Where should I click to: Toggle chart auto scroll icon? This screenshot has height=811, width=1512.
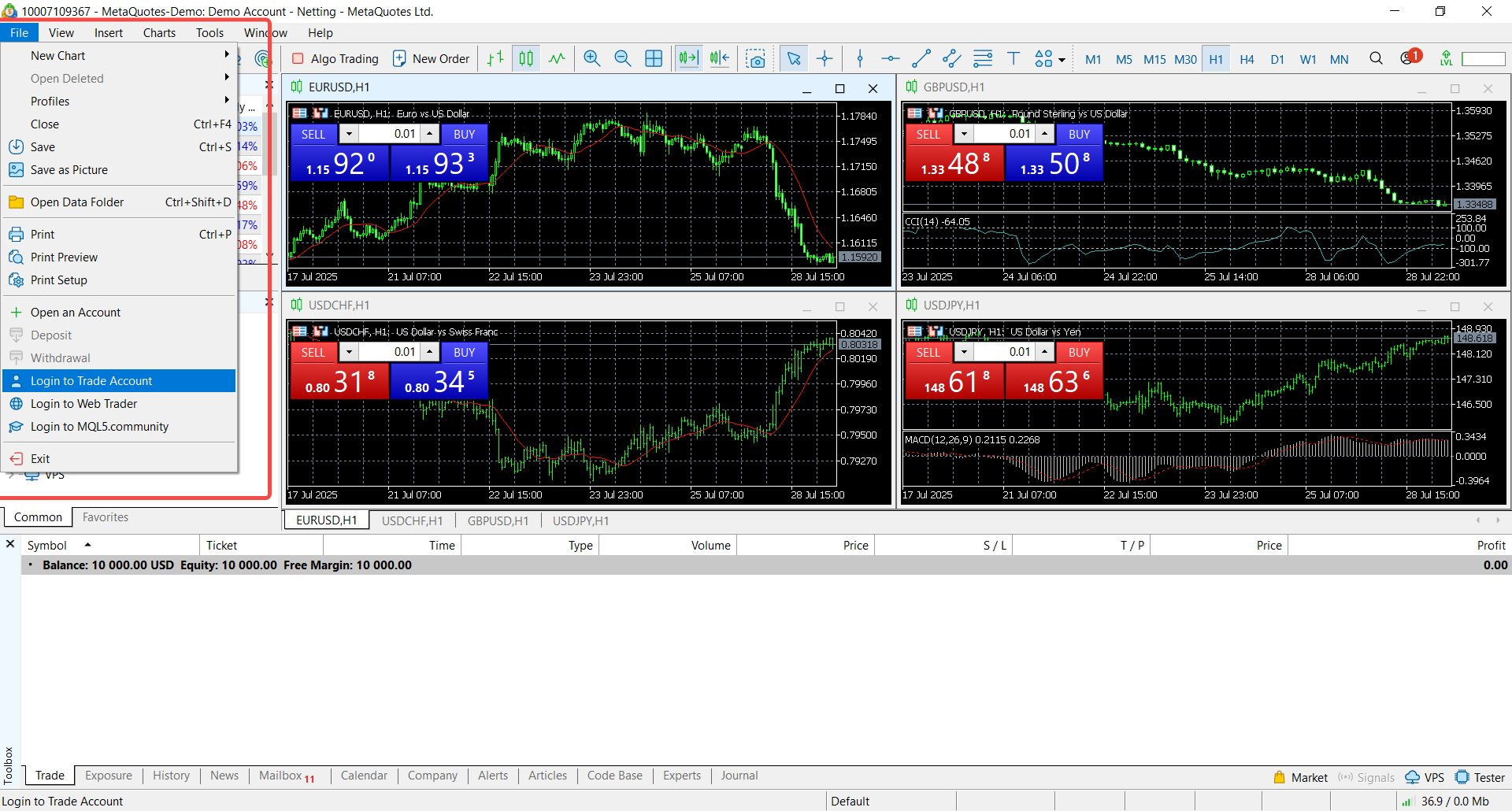point(688,59)
